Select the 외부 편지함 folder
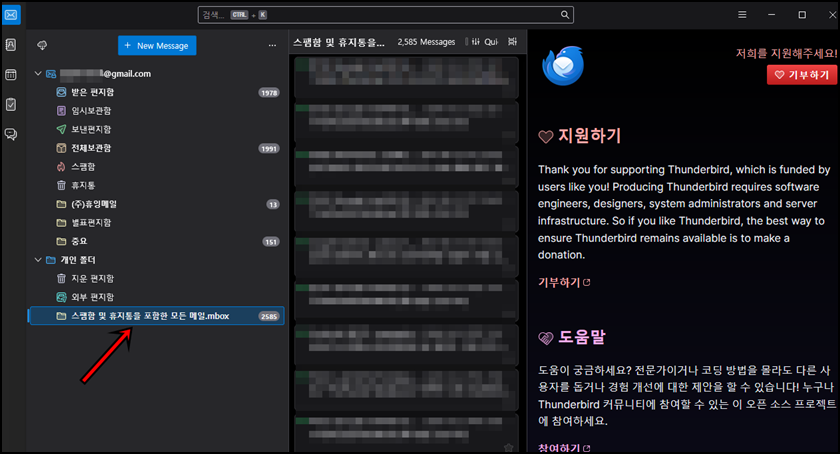Viewport: 840px width, 454px height. 156,297
